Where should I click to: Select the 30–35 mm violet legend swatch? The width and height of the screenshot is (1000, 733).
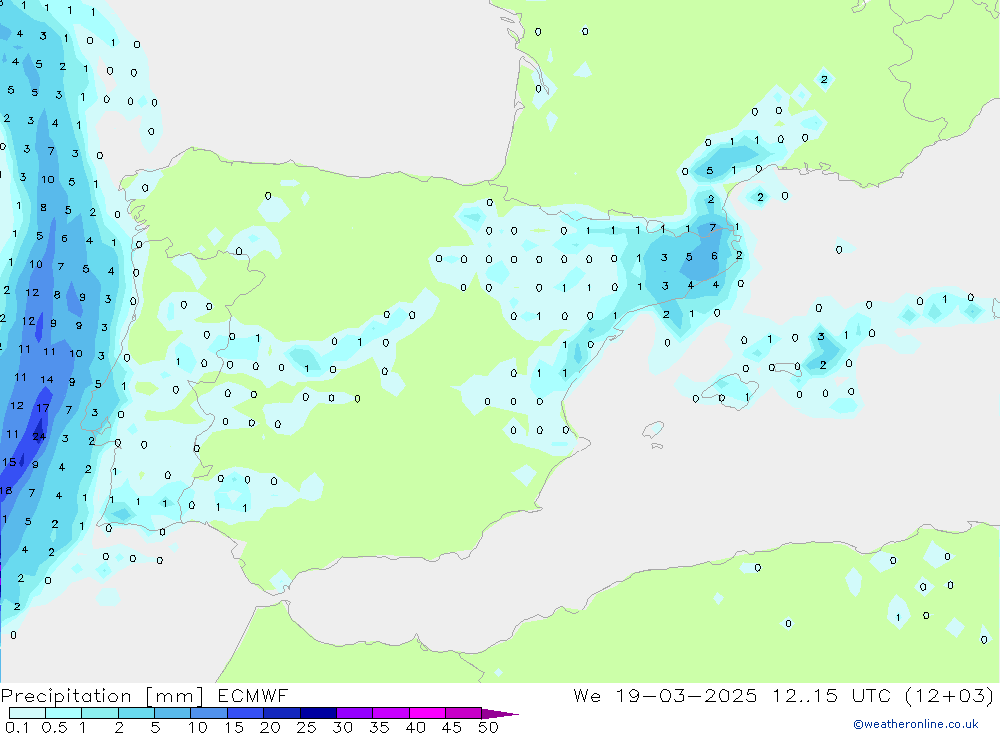pos(355,713)
